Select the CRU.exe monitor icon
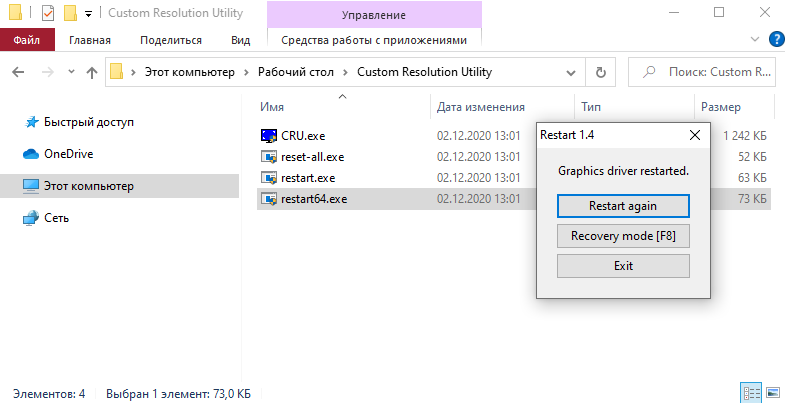Viewport: 785px width, 403px height. point(269,136)
